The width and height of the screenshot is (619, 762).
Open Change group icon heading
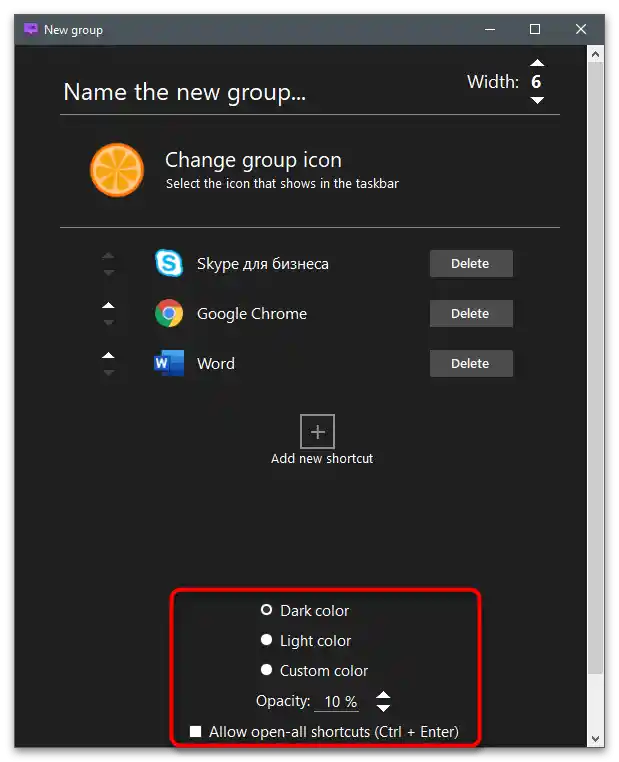(x=253, y=160)
